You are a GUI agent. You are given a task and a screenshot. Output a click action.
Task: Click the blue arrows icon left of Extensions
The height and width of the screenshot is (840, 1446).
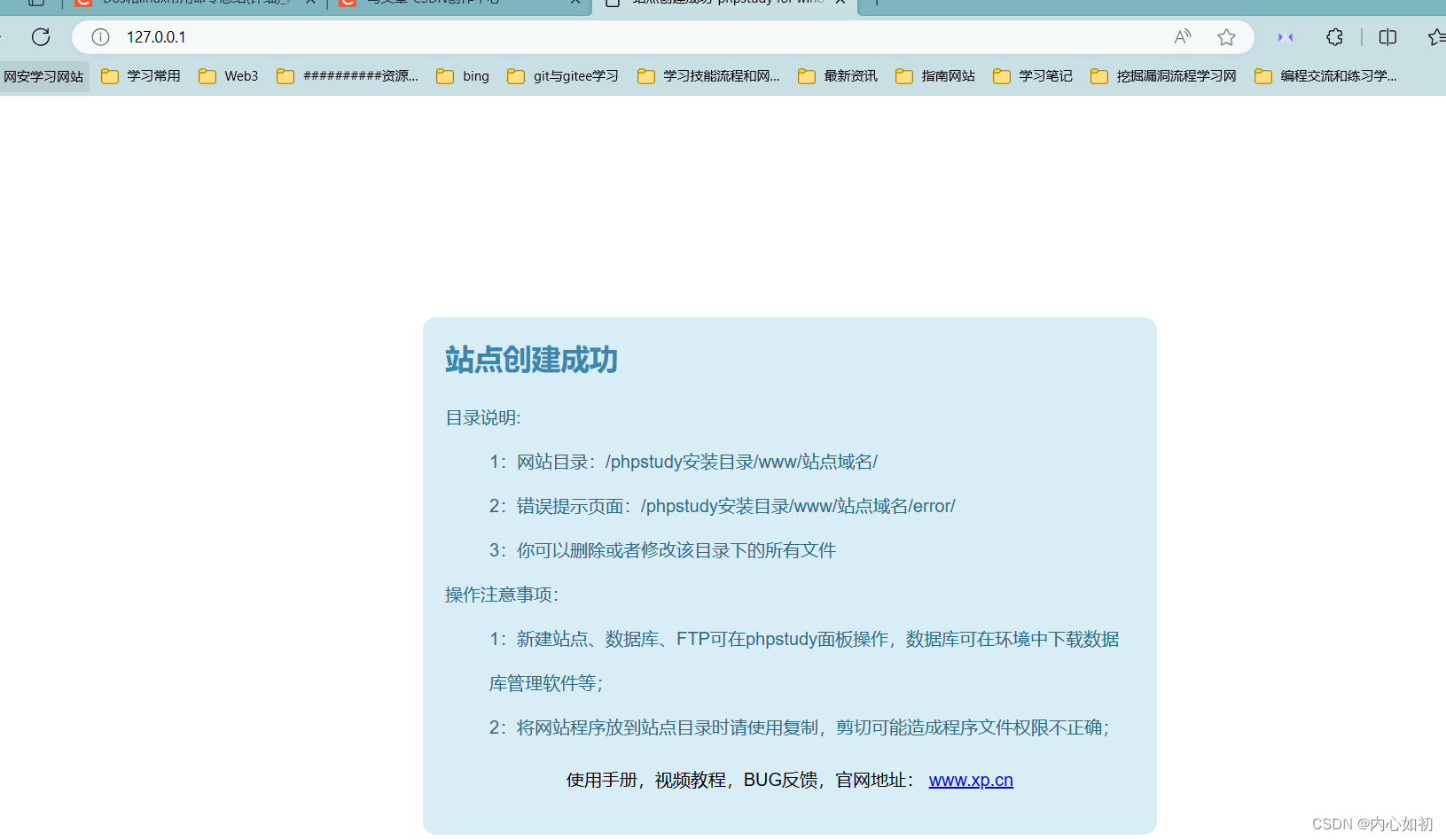pos(1286,37)
